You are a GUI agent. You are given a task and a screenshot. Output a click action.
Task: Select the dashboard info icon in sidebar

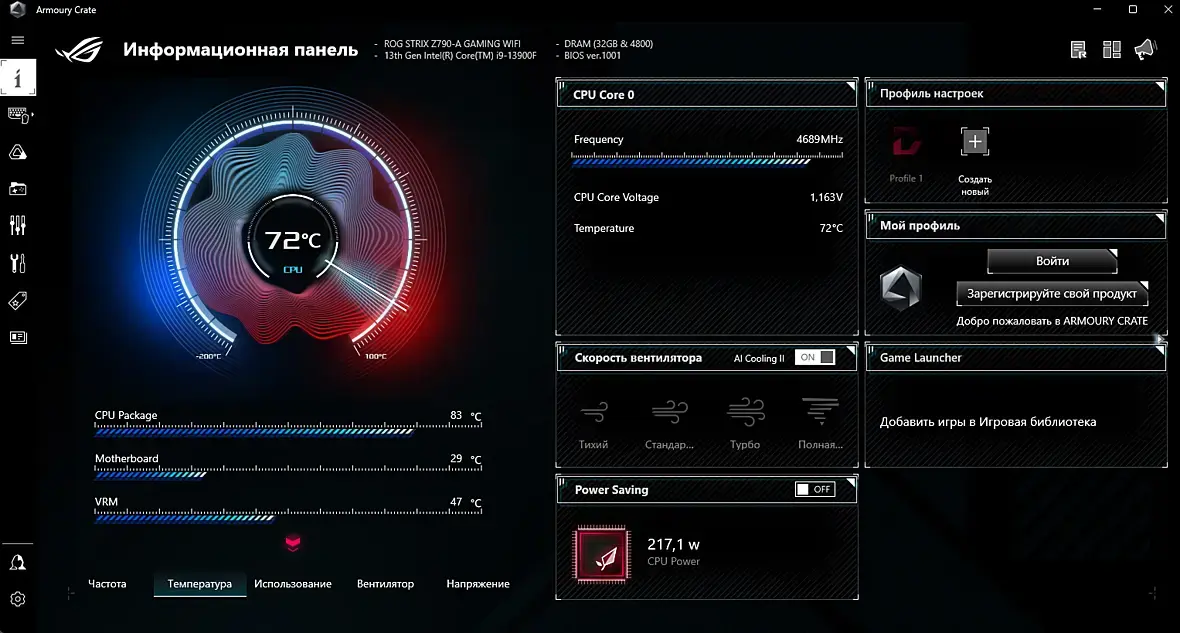click(17, 78)
